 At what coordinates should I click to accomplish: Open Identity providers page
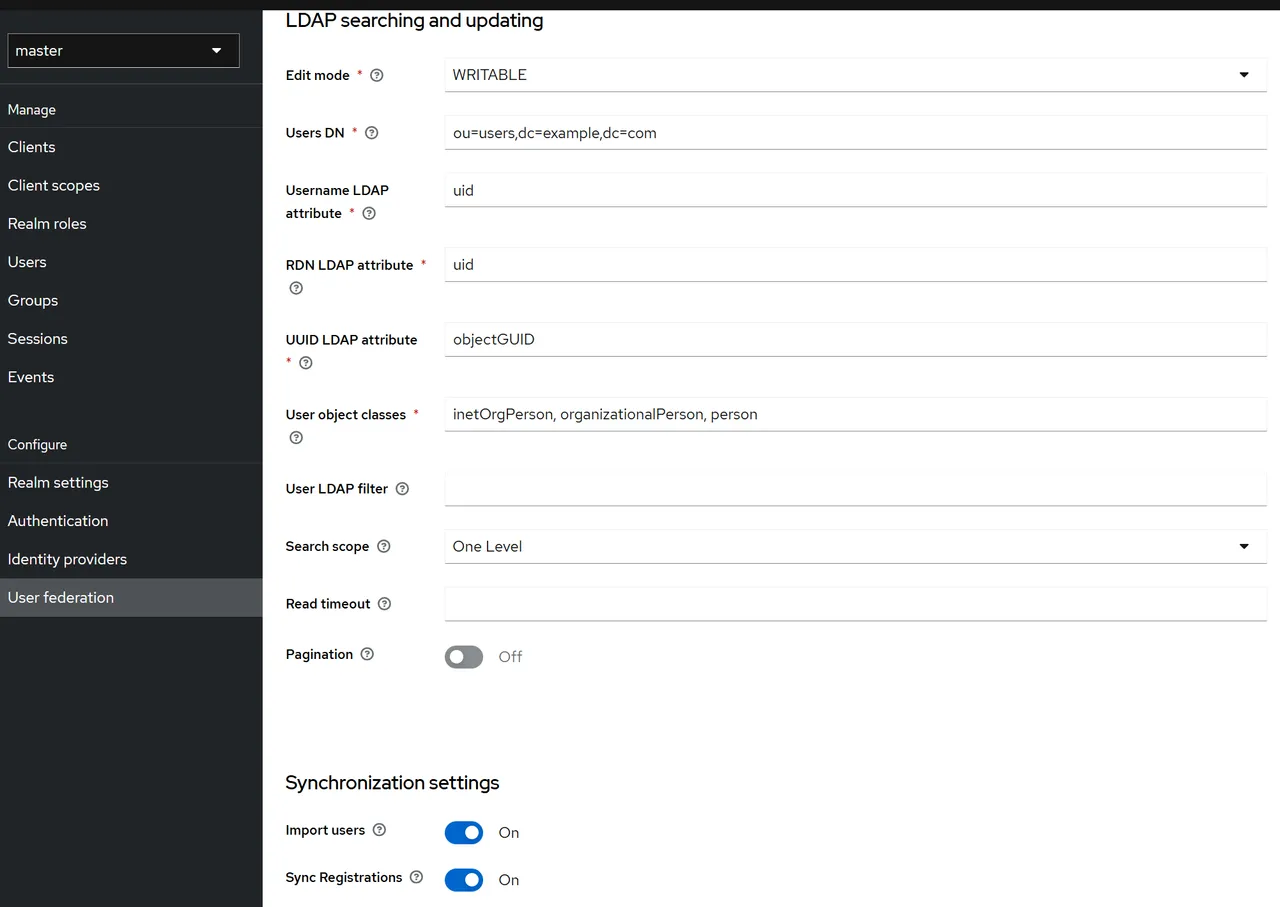131,559
